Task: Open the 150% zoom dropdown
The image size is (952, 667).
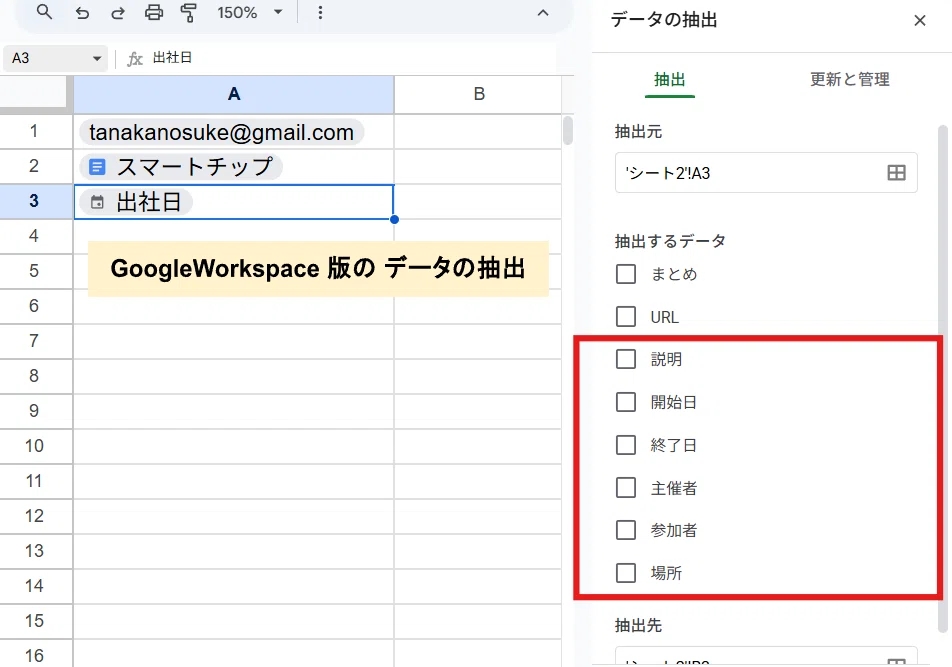Action: point(250,13)
